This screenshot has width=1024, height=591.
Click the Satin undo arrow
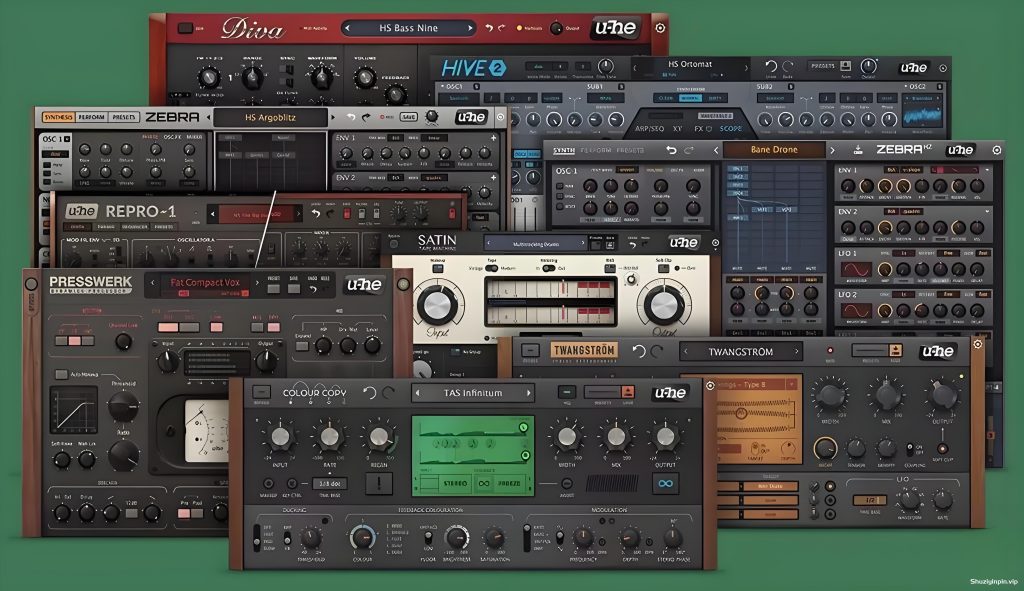(x=632, y=245)
